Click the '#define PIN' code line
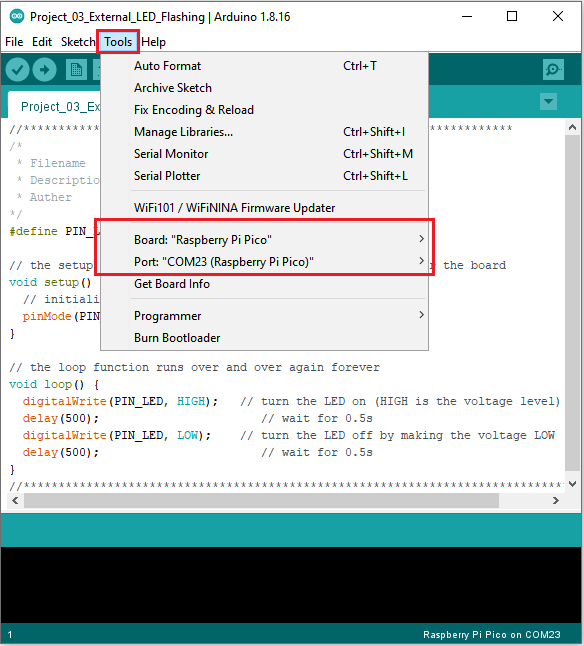Screen dimensions: 584x646 (x=54, y=231)
